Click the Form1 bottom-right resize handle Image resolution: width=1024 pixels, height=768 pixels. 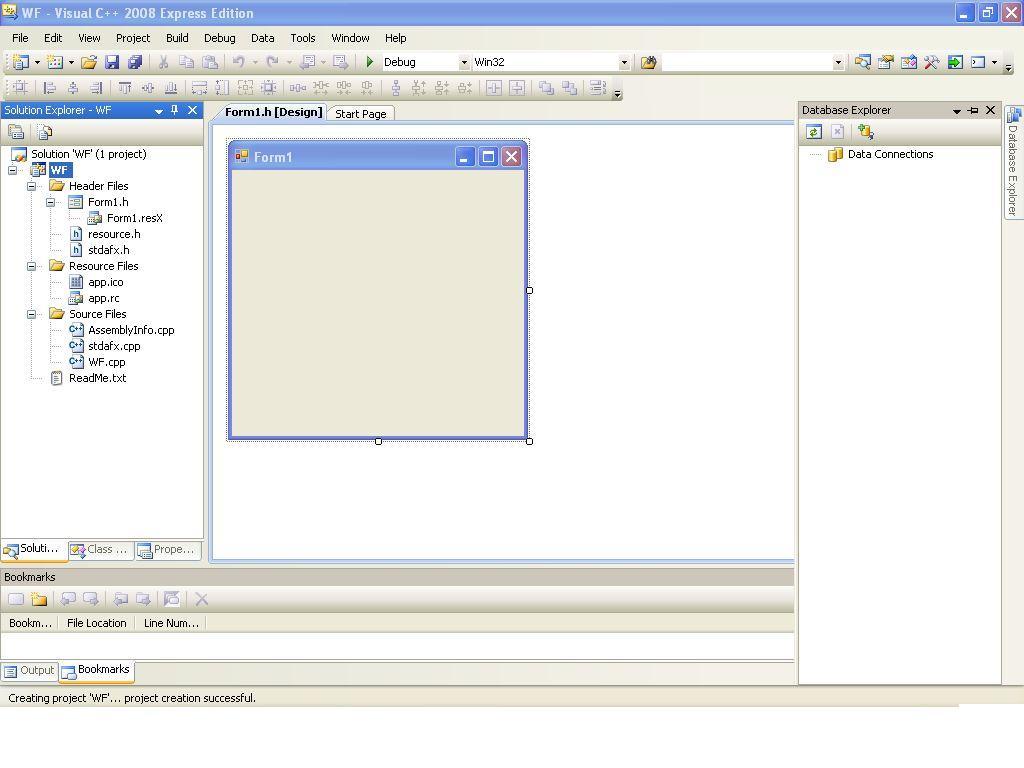click(x=529, y=441)
